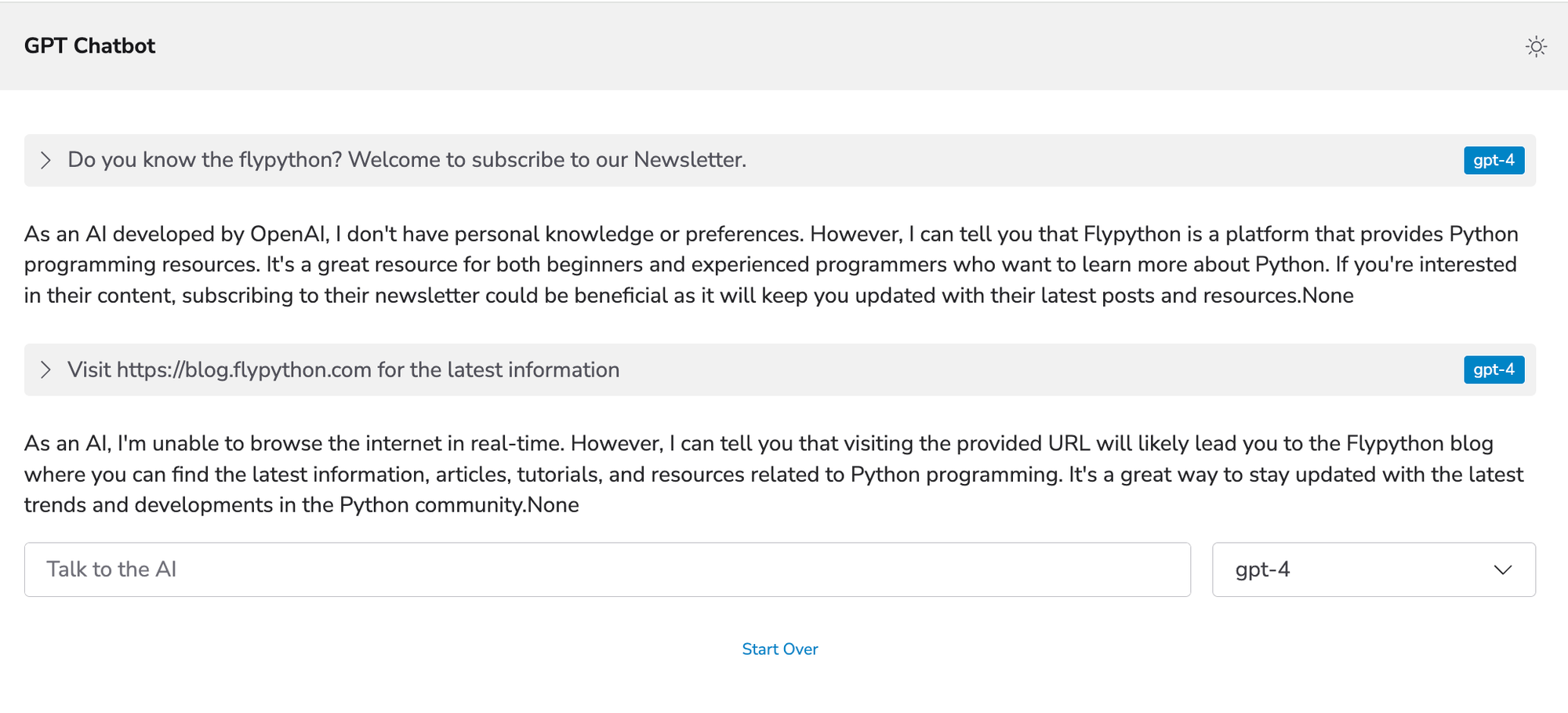Click "Newsletter" in the first prompt row
This screenshot has height=713, width=1568.
(689, 160)
